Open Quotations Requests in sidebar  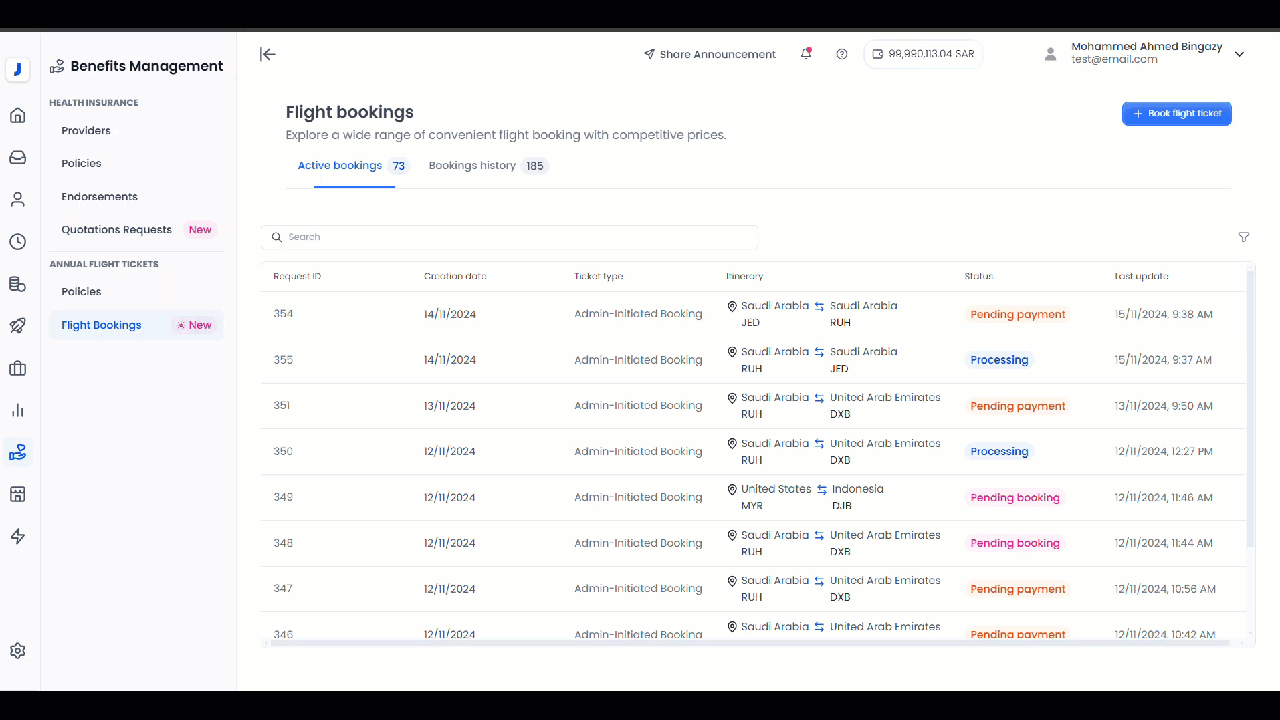pyautogui.click(x=116, y=230)
